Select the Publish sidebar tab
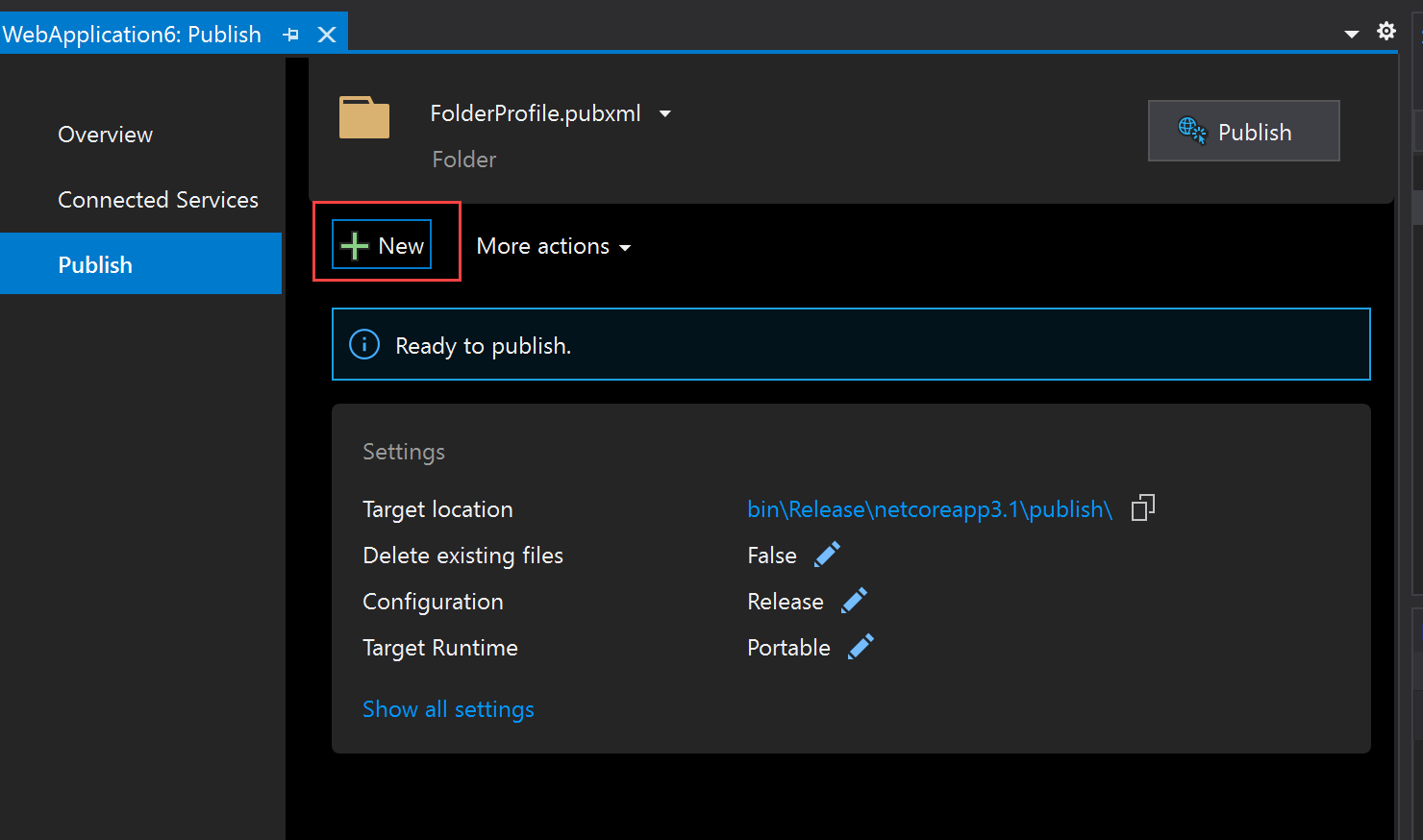This screenshot has height=840, width=1423. pos(95,264)
